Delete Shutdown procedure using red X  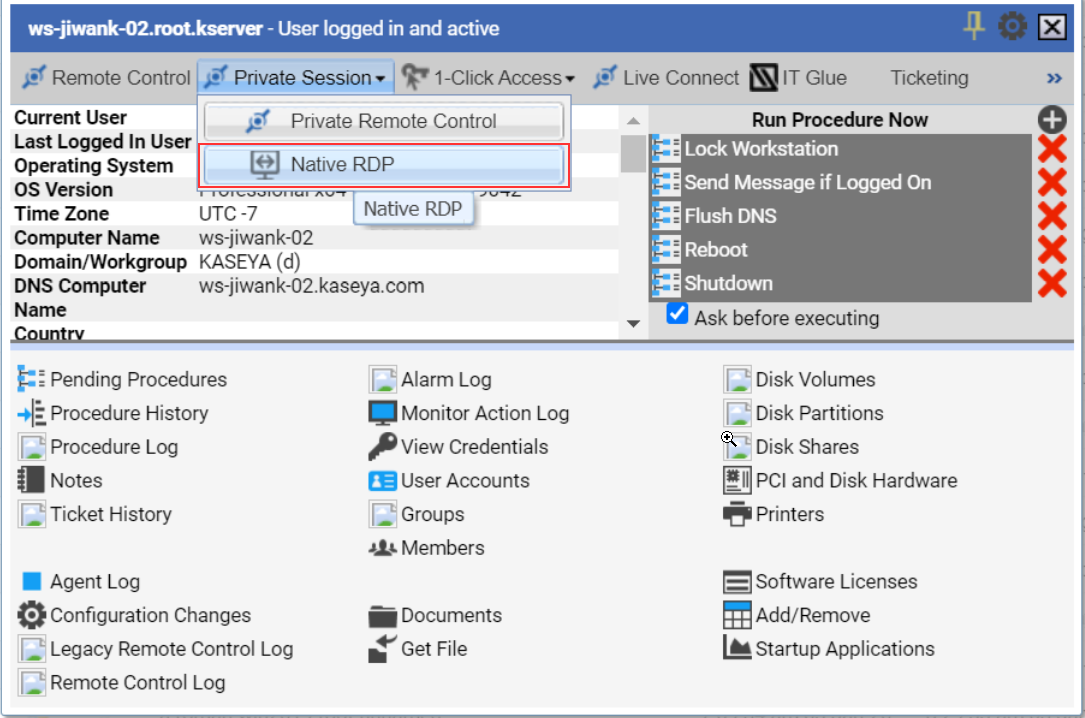coord(1052,283)
